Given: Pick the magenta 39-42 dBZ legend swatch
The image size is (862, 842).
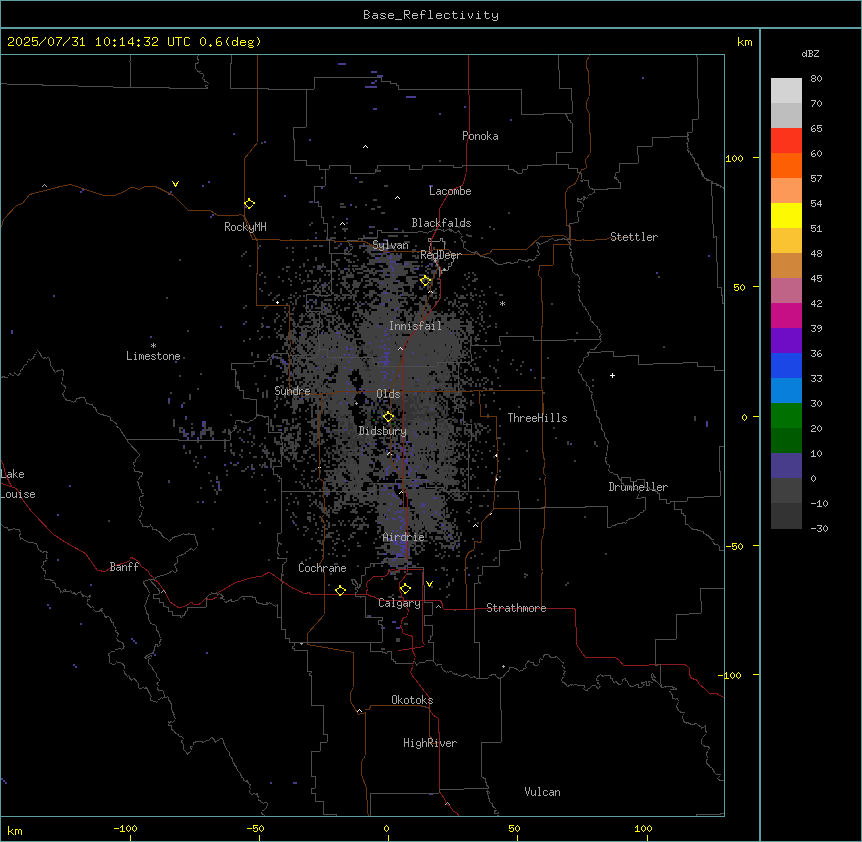Looking at the screenshot, I should [786, 315].
